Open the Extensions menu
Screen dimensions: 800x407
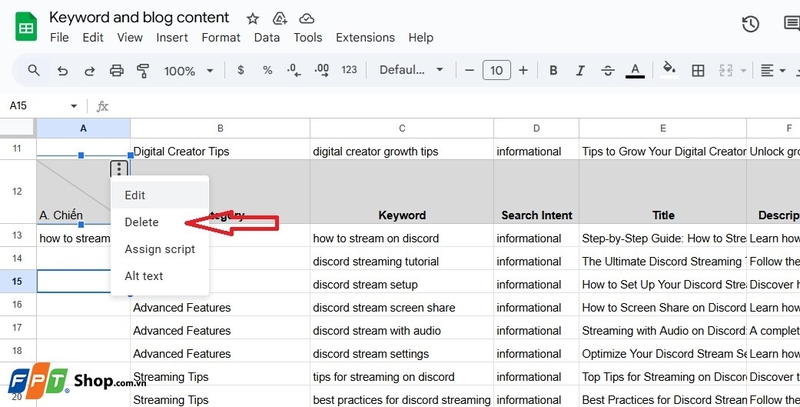tap(365, 38)
